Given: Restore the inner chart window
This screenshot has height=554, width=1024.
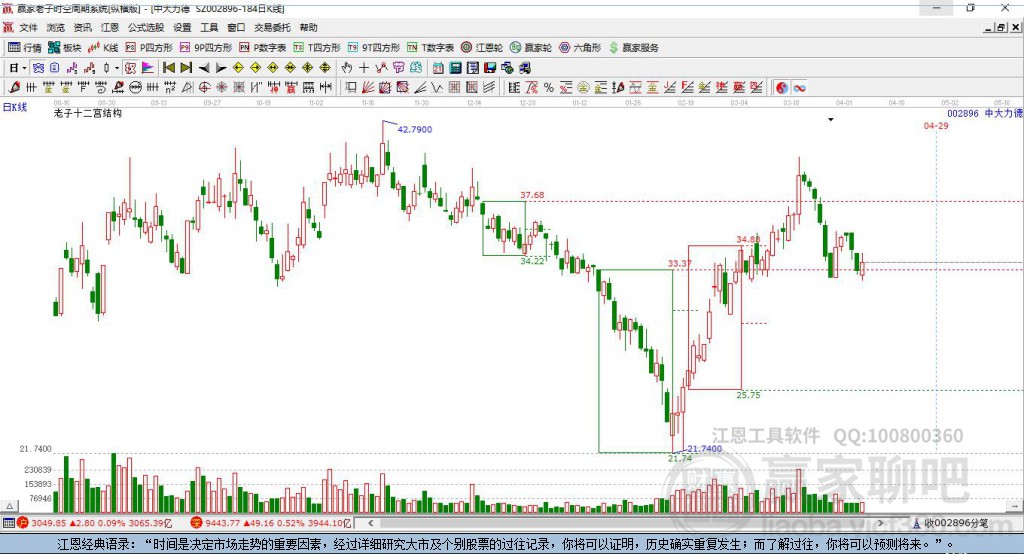Looking at the screenshot, I should click(1001, 27).
